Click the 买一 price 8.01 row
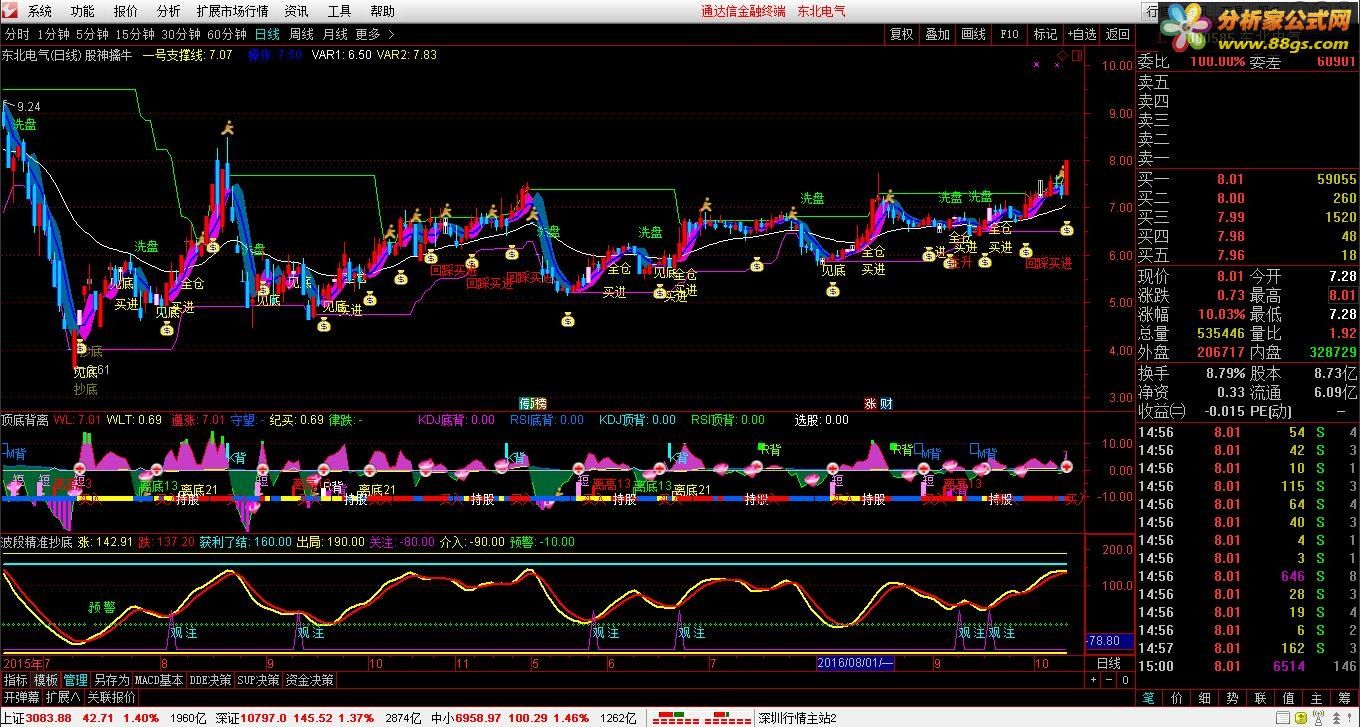The width and height of the screenshot is (1360, 727). 1247,179
